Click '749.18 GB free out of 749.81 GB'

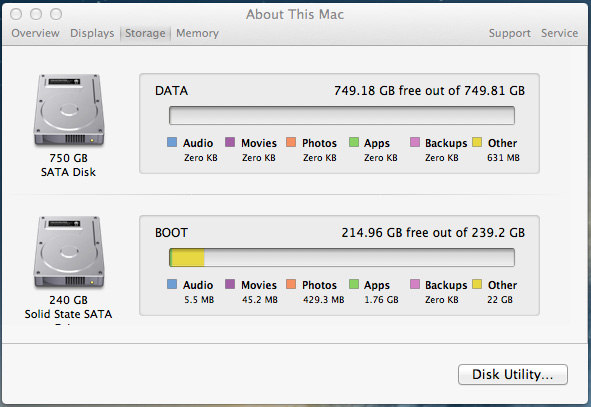pos(429,91)
